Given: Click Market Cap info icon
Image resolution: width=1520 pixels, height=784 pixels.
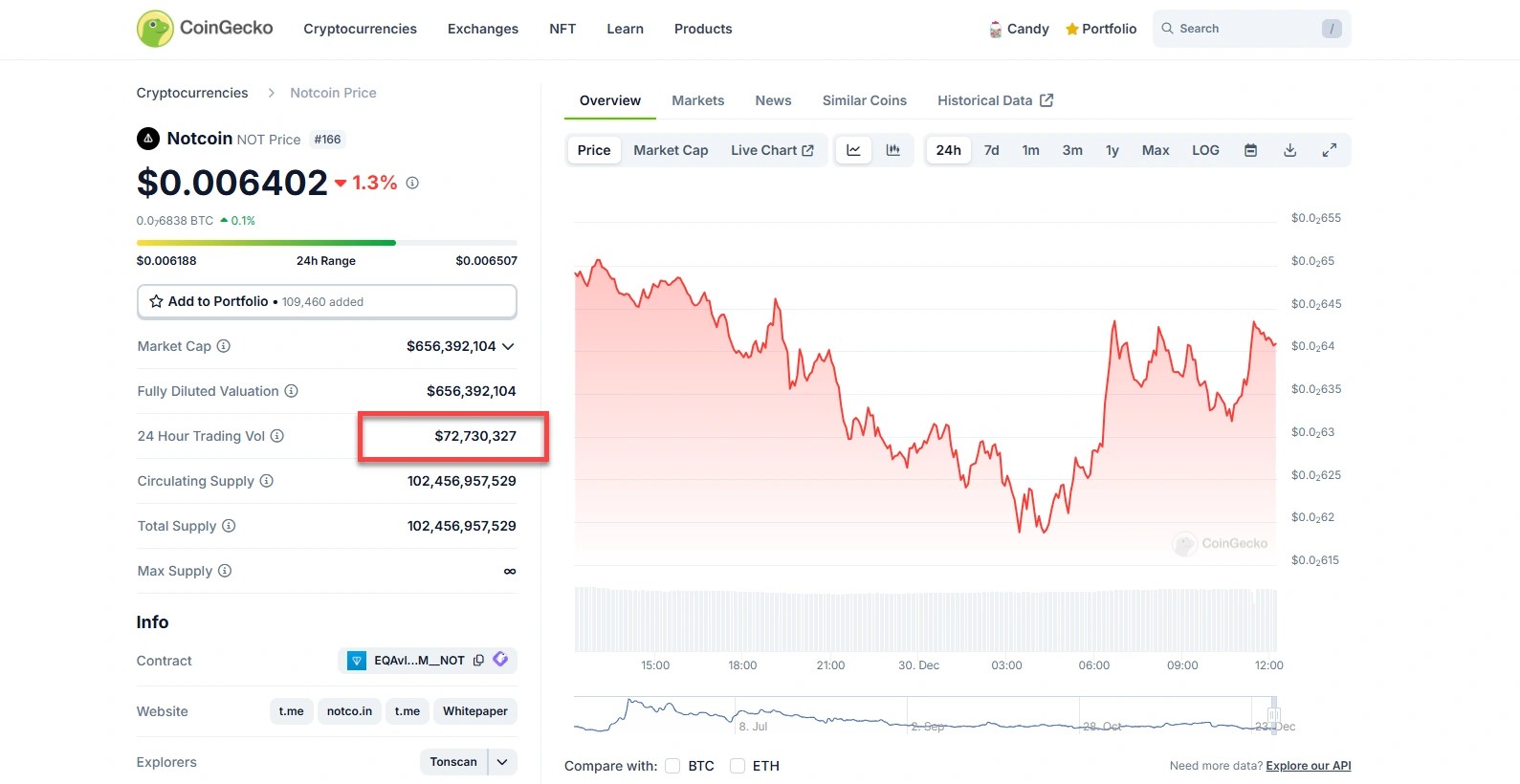Looking at the screenshot, I should pos(224,346).
